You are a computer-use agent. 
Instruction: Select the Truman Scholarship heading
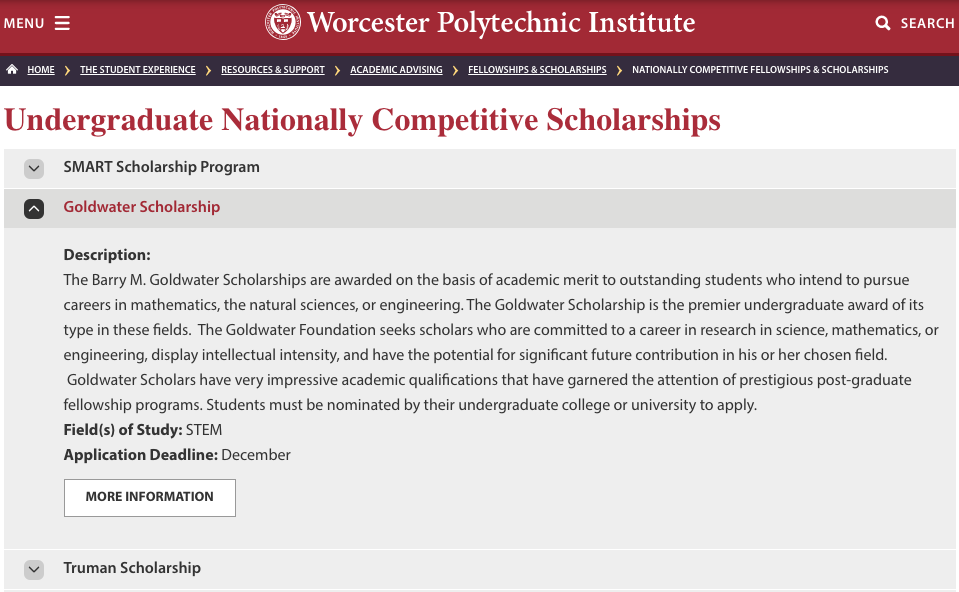[132, 568]
